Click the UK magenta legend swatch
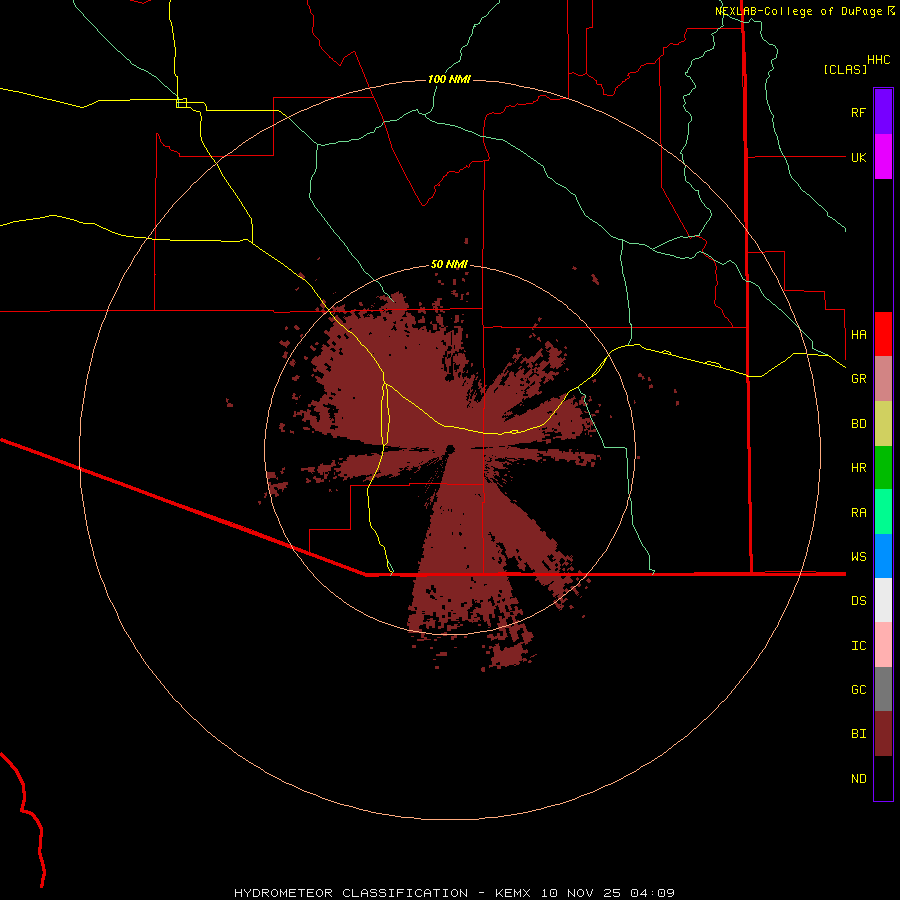 click(883, 157)
